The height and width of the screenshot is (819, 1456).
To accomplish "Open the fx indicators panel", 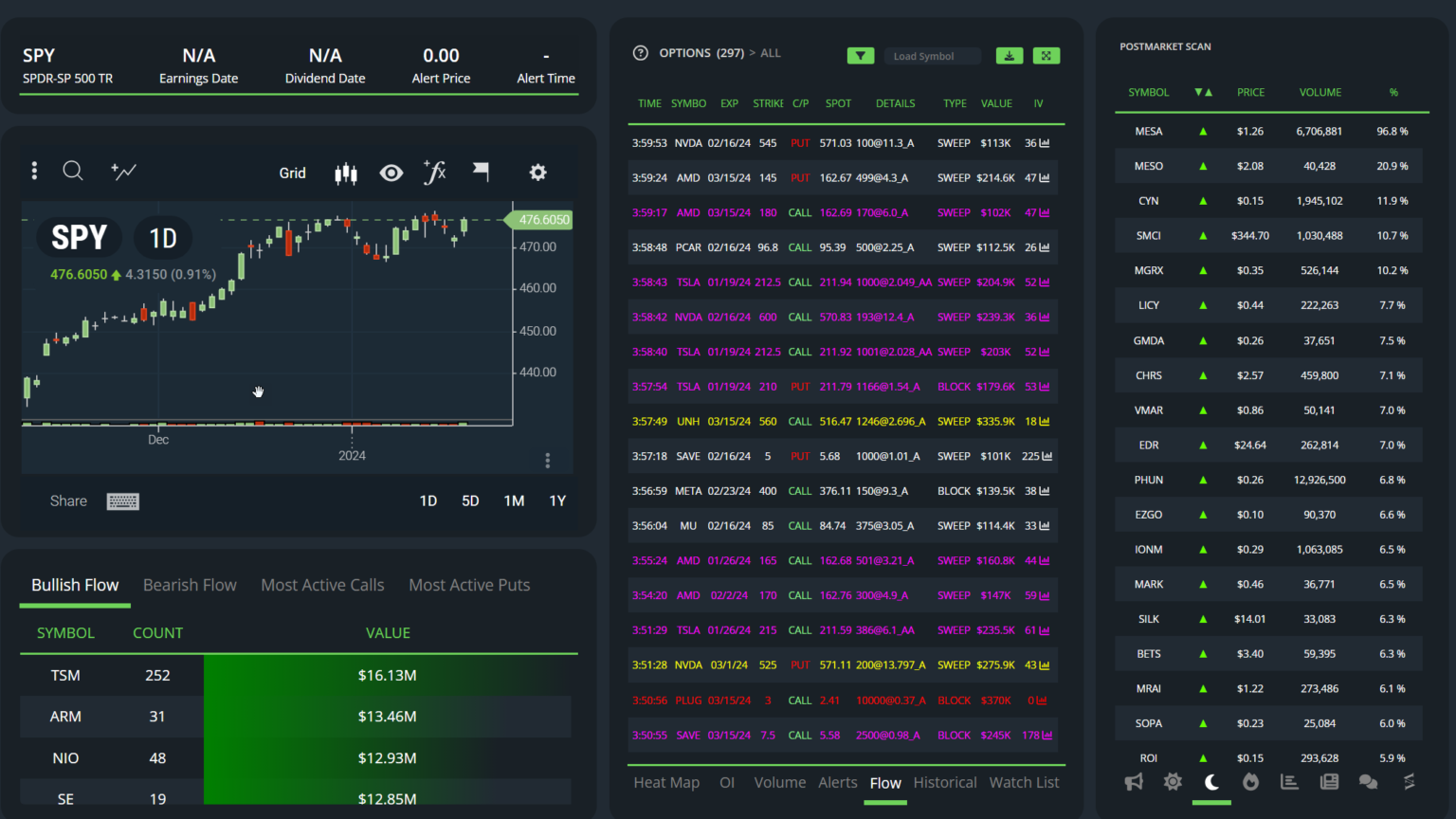I will click(435, 172).
